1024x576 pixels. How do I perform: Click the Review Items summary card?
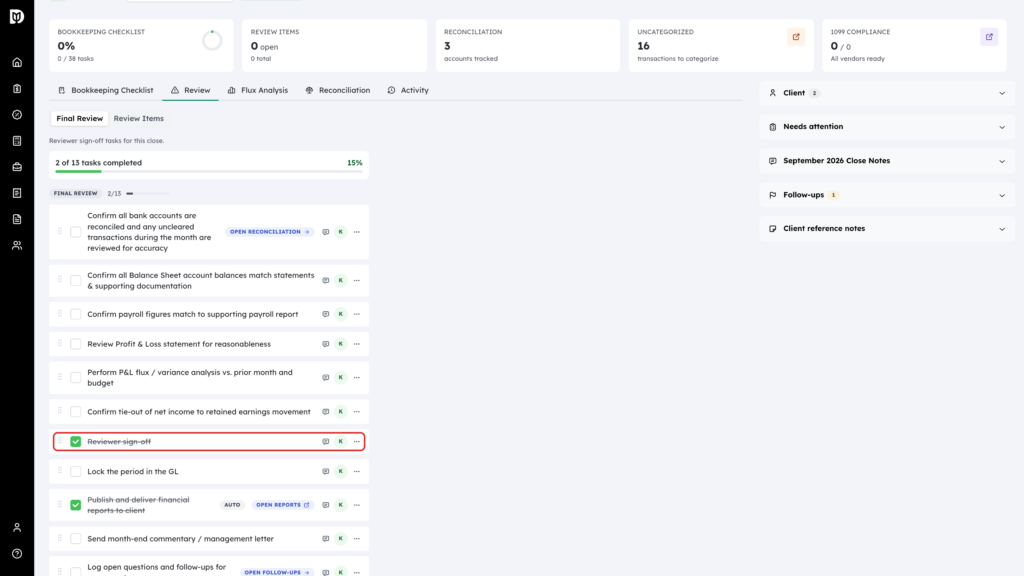coord(334,45)
